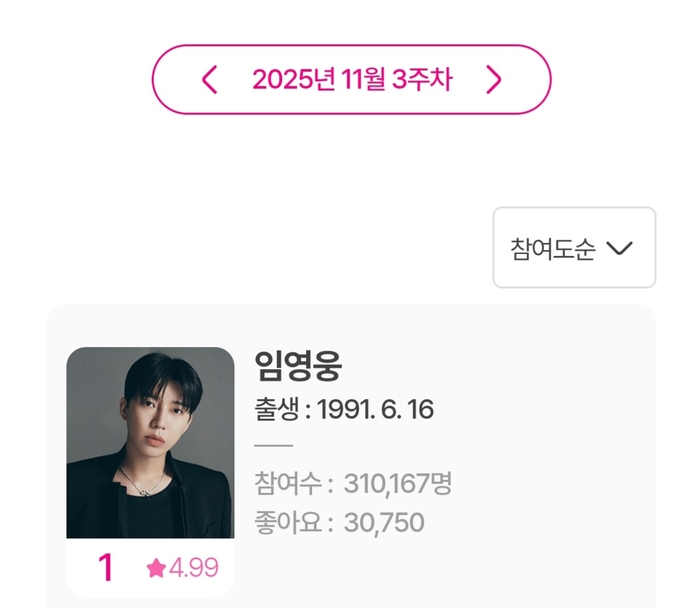
Task: Click the down arrow beside 참여도순
Action: [x=620, y=248]
